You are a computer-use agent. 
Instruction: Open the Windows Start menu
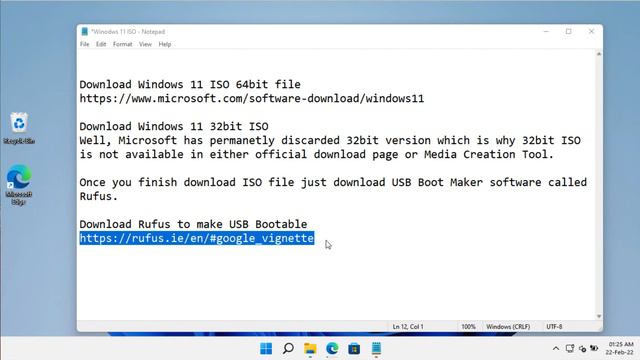tap(266, 349)
